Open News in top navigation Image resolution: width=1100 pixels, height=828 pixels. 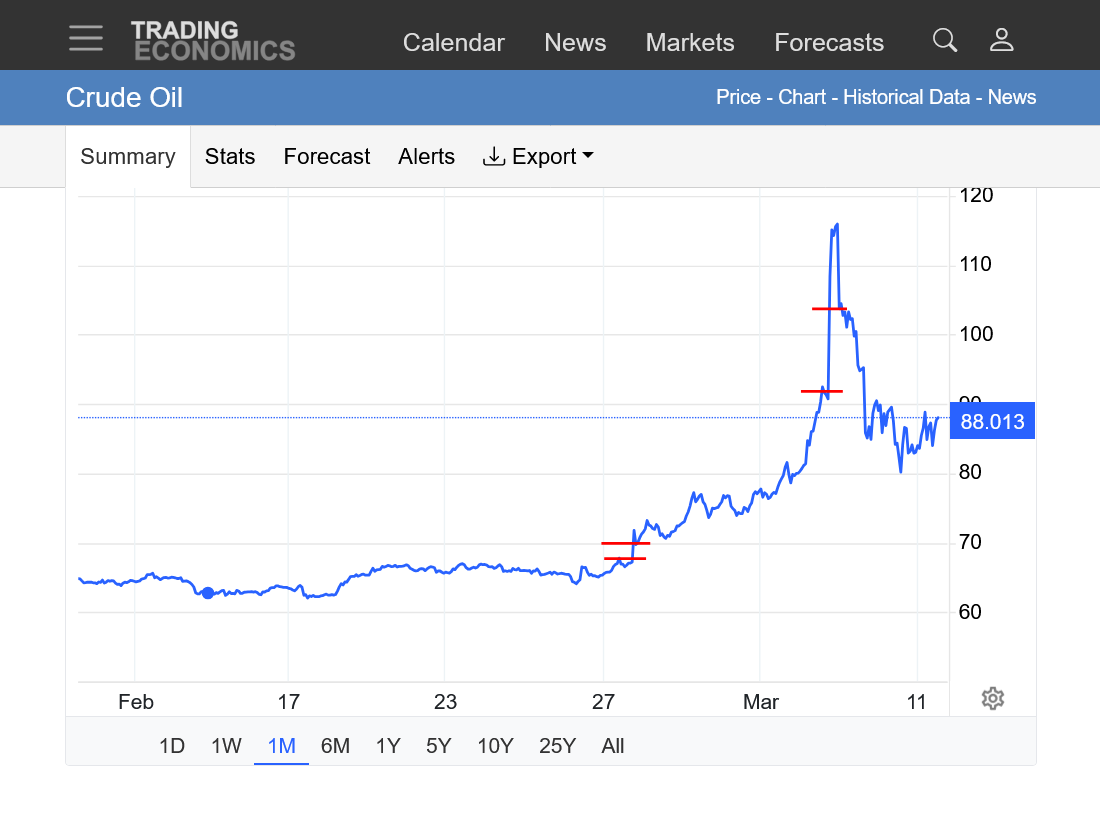coord(575,43)
